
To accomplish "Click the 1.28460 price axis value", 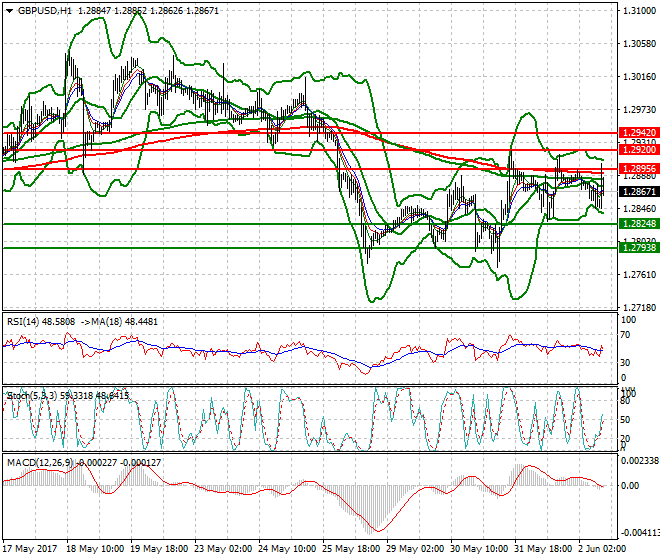I will [639, 208].
